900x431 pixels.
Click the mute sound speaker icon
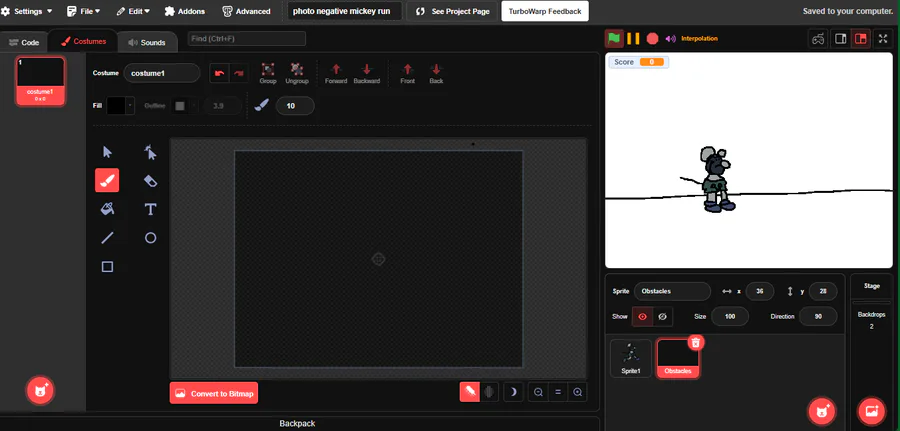pos(670,38)
